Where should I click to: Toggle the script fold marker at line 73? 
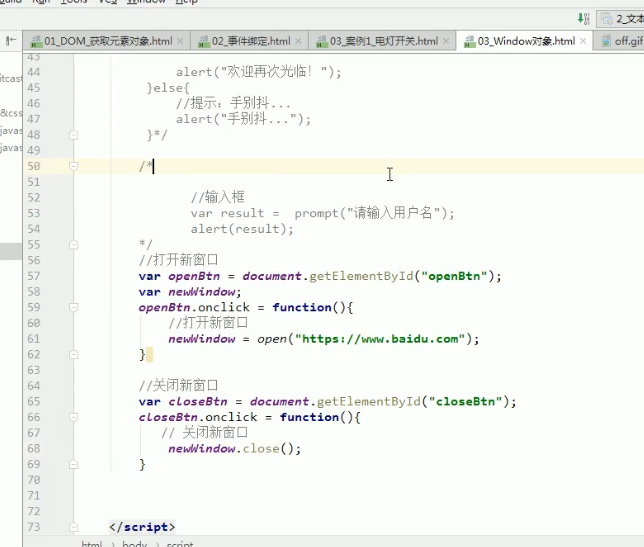click(74, 527)
